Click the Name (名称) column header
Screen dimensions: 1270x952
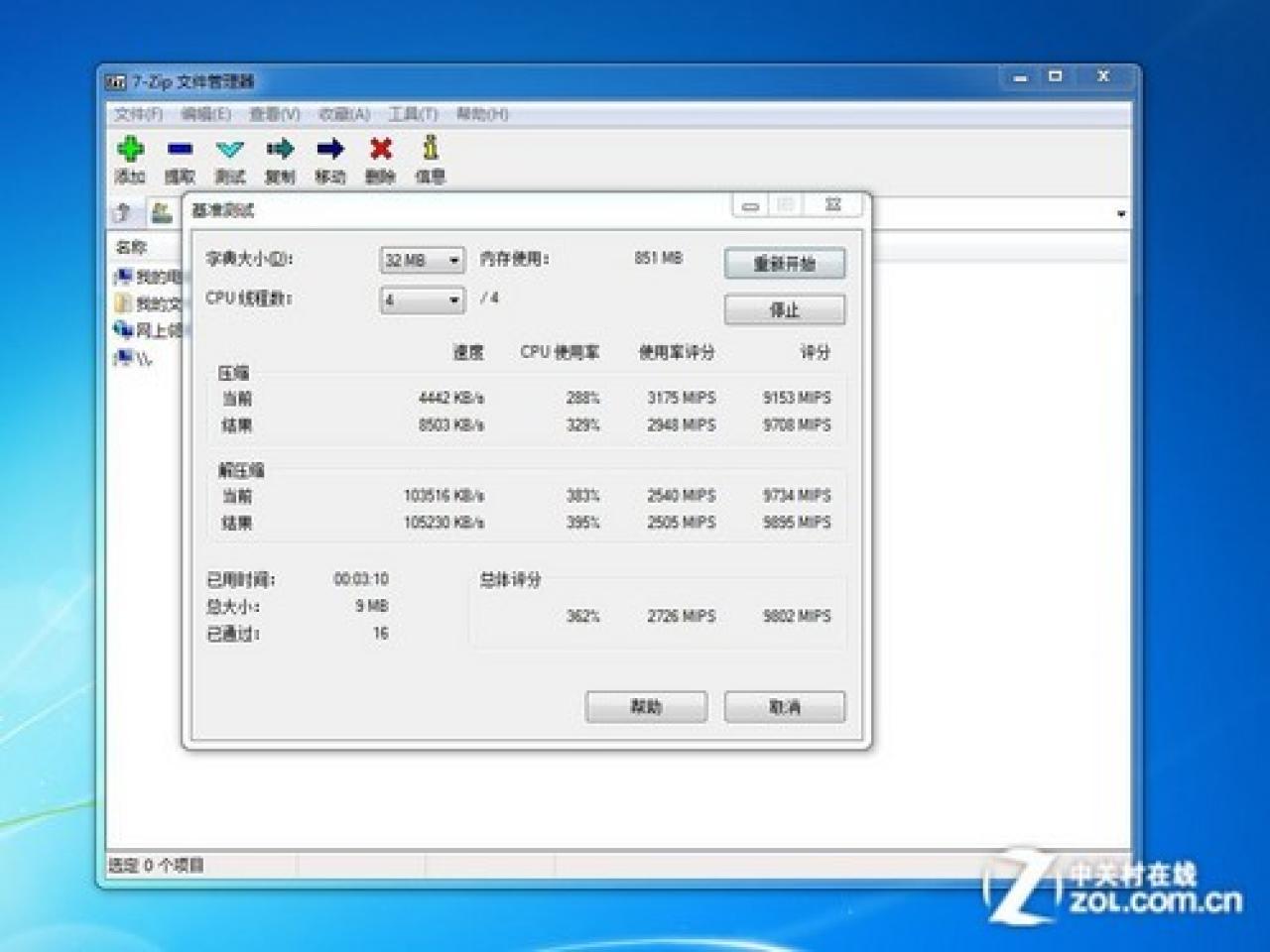(131, 247)
